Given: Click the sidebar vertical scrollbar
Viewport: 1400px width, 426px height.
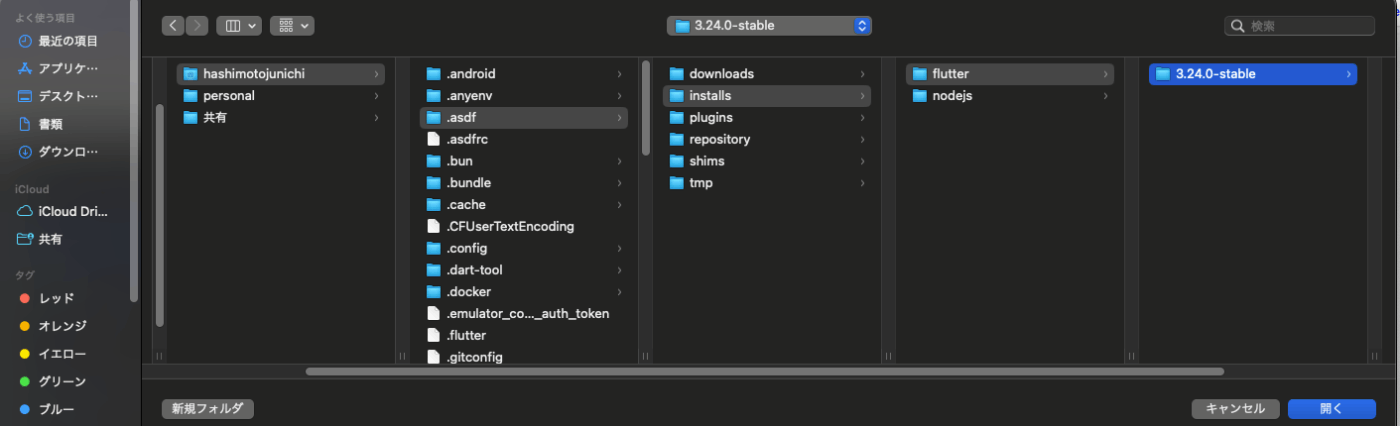Looking at the screenshot, I should click(134, 153).
